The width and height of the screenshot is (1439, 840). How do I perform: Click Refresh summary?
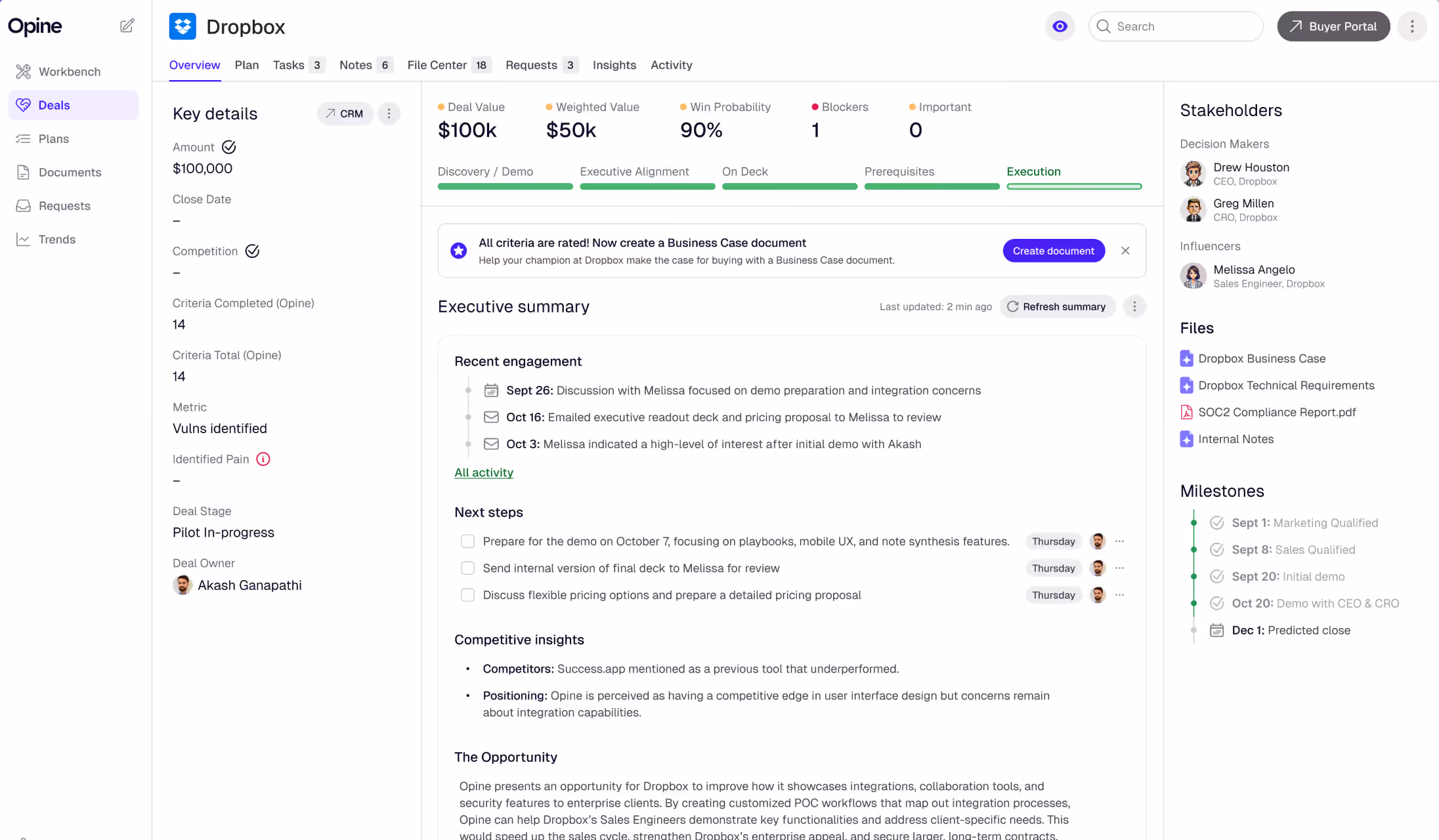point(1057,306)
